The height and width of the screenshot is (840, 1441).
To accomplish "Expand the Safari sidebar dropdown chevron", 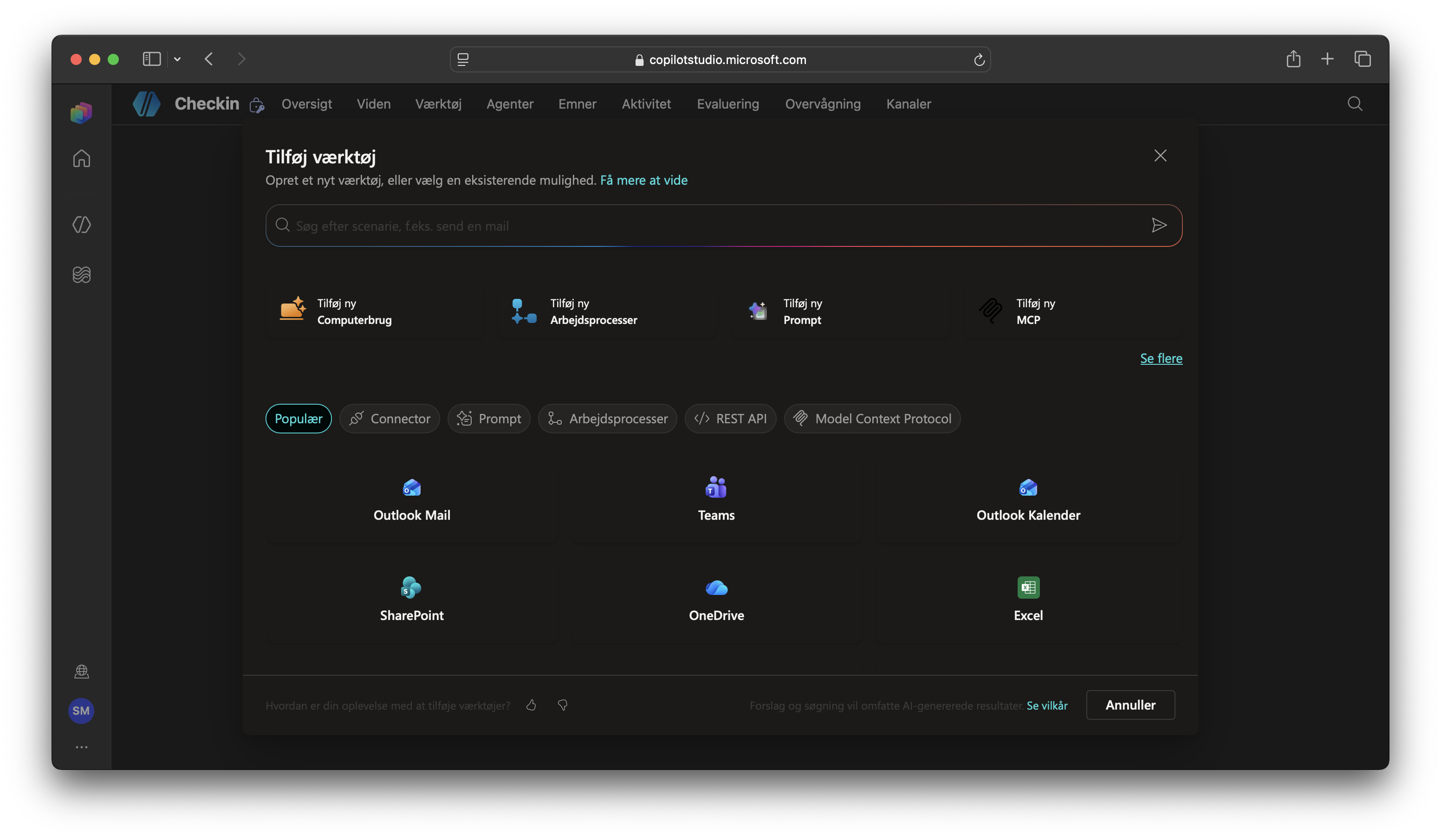I will click(177, 59).
